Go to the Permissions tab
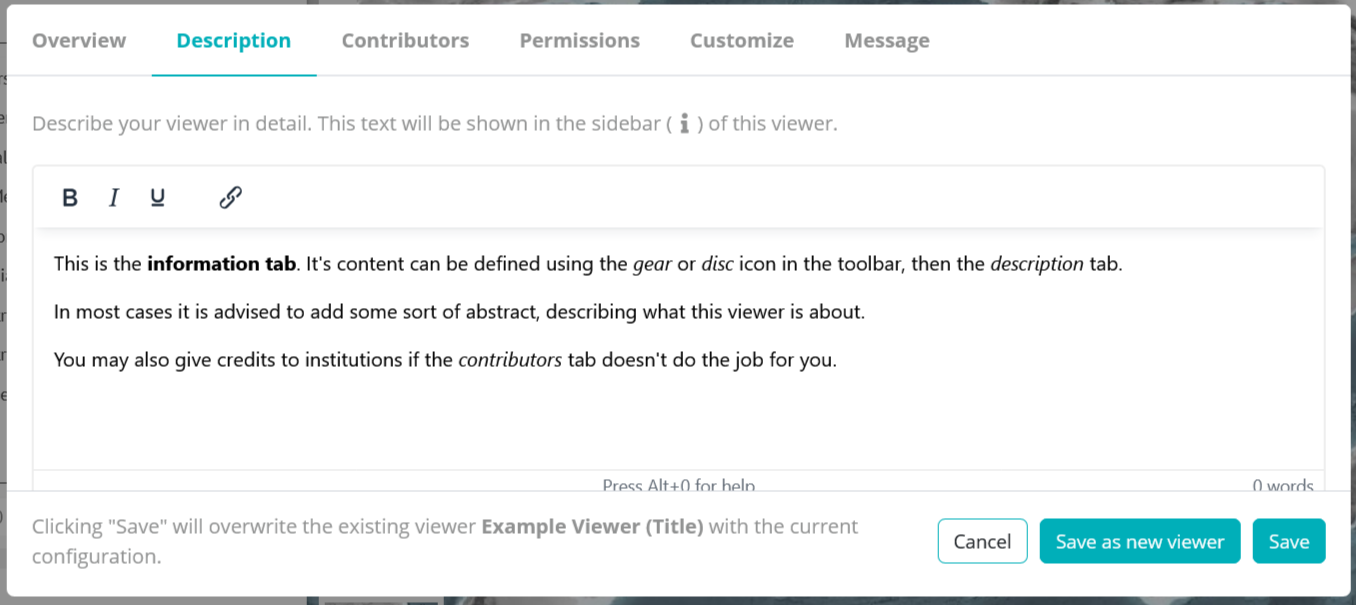Screen dimensions: 1356x605 coord(580,41)
